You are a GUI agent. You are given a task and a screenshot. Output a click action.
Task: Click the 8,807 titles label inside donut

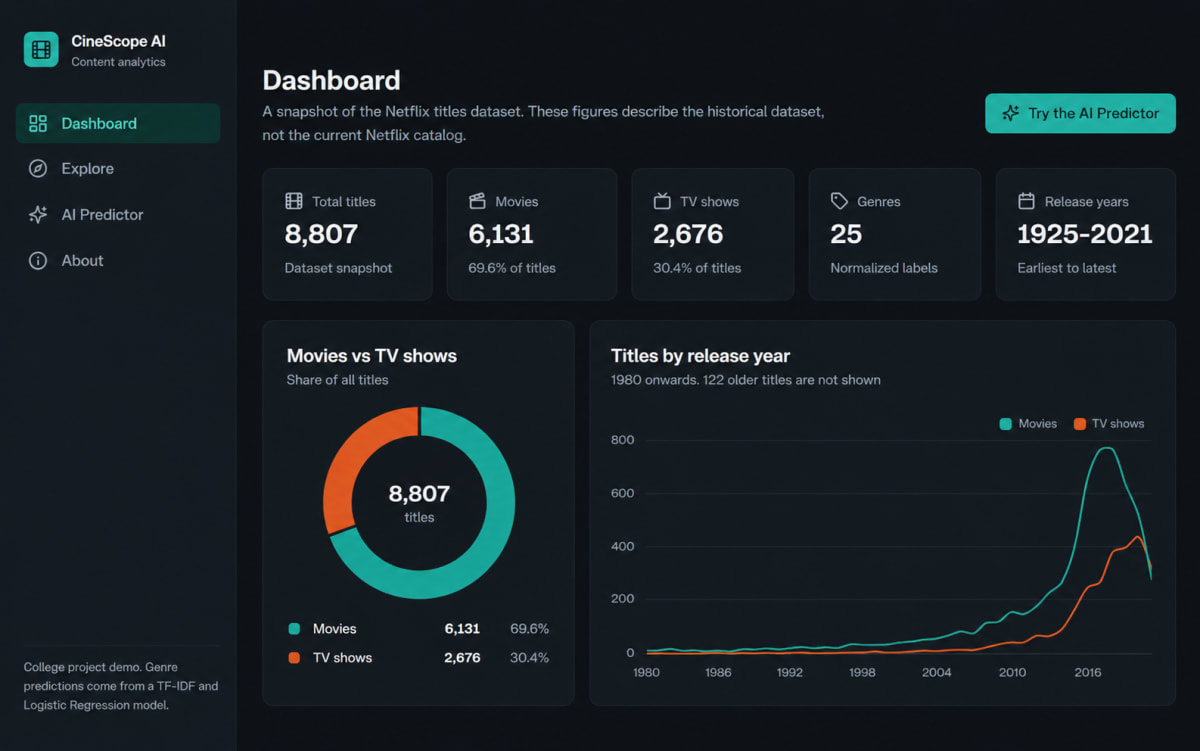click(419, 503)
